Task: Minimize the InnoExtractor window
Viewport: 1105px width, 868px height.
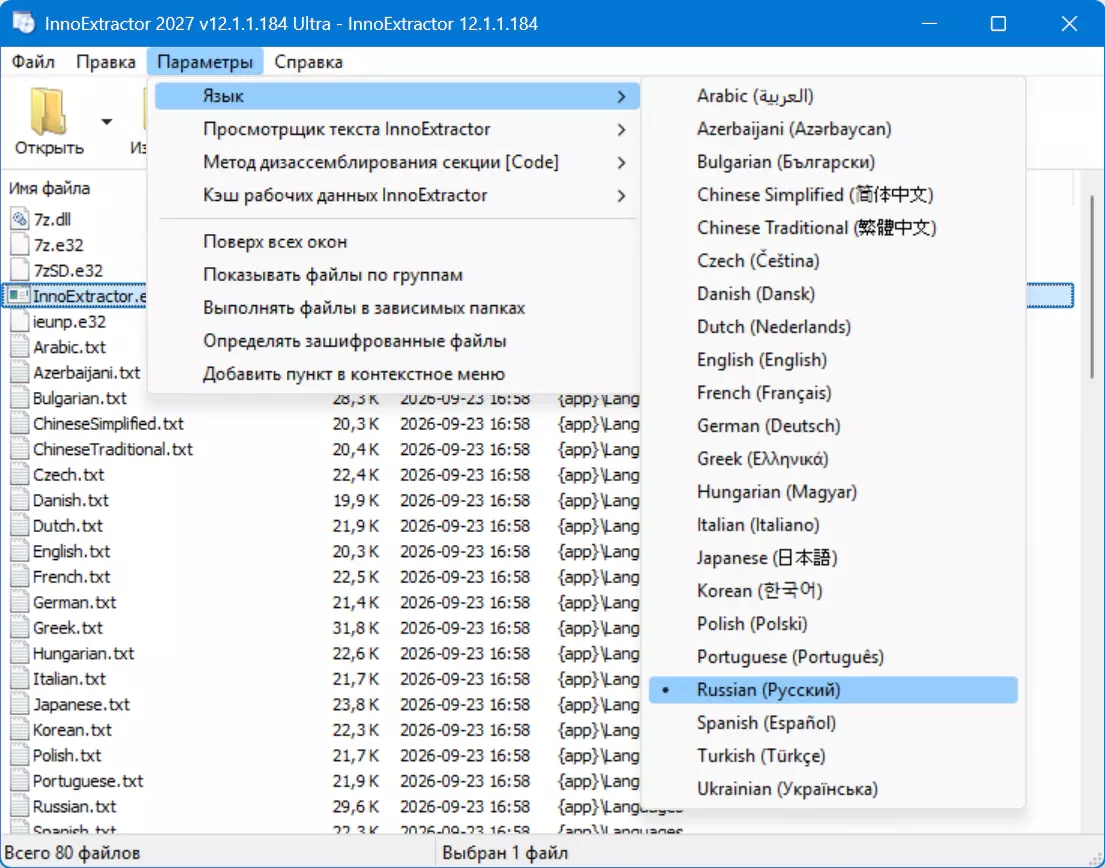Action: pyautogui.click(x=929, y=23)
